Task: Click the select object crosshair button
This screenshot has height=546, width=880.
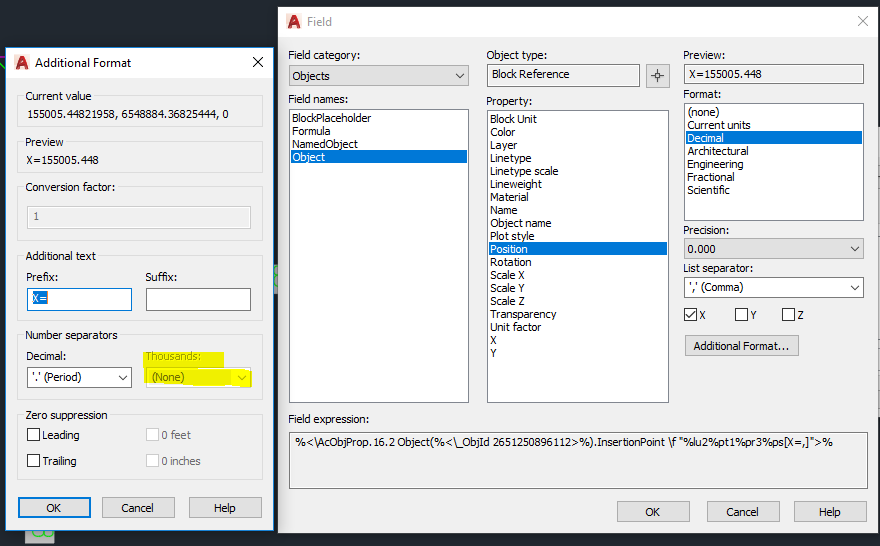Action: coord(657,75)
